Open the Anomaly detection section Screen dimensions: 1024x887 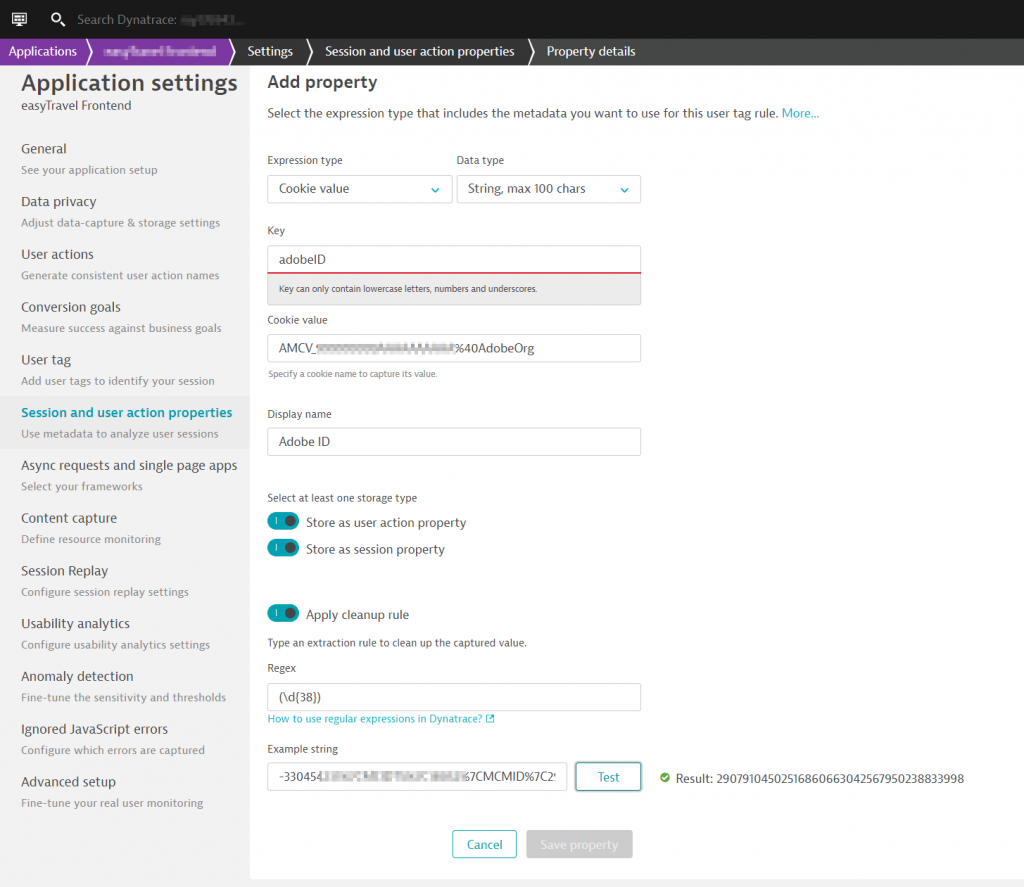pyautogui.click(x=77, y=676)
